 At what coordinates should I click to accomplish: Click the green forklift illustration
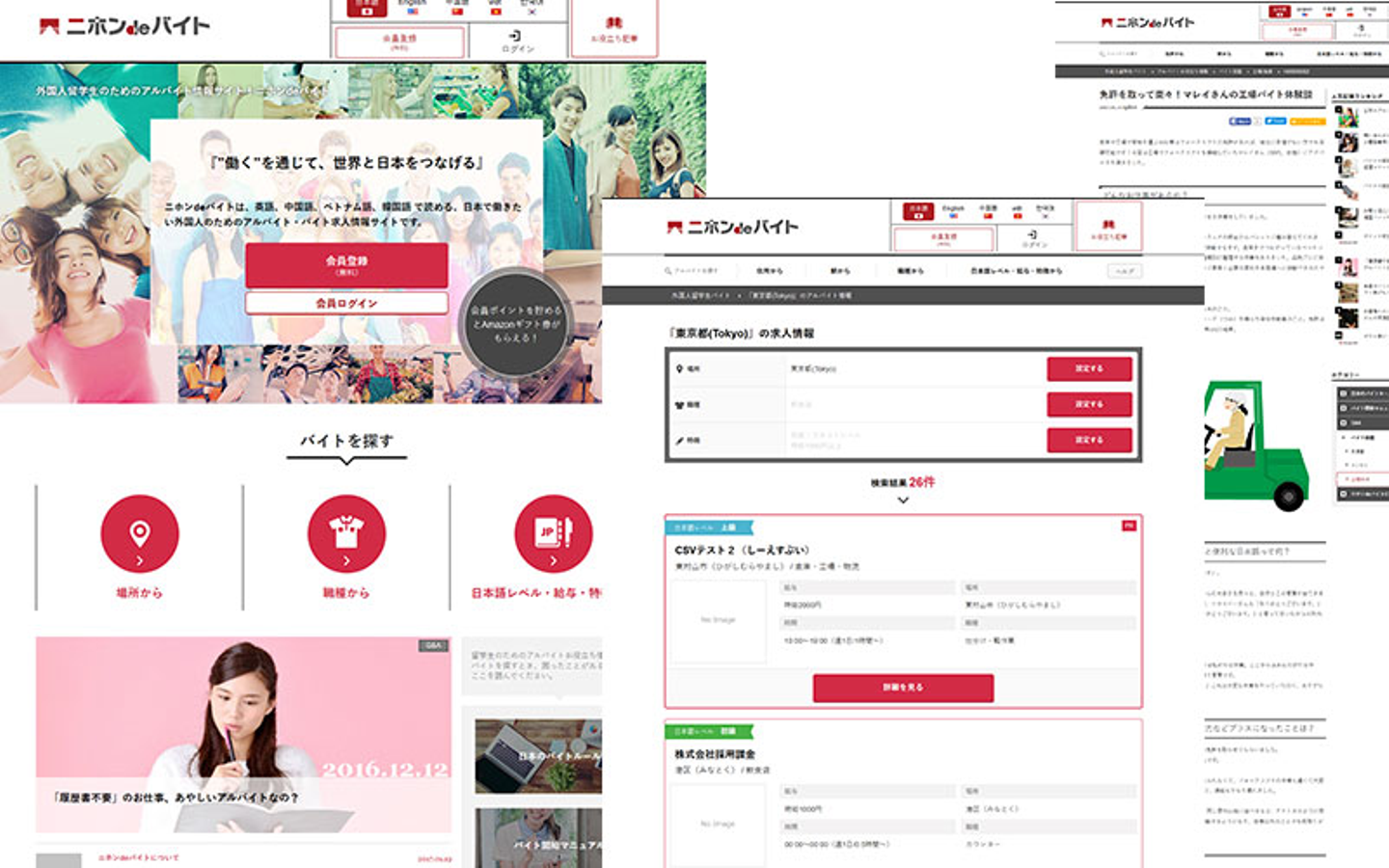pyautogui.click(x=1257, y=446)
